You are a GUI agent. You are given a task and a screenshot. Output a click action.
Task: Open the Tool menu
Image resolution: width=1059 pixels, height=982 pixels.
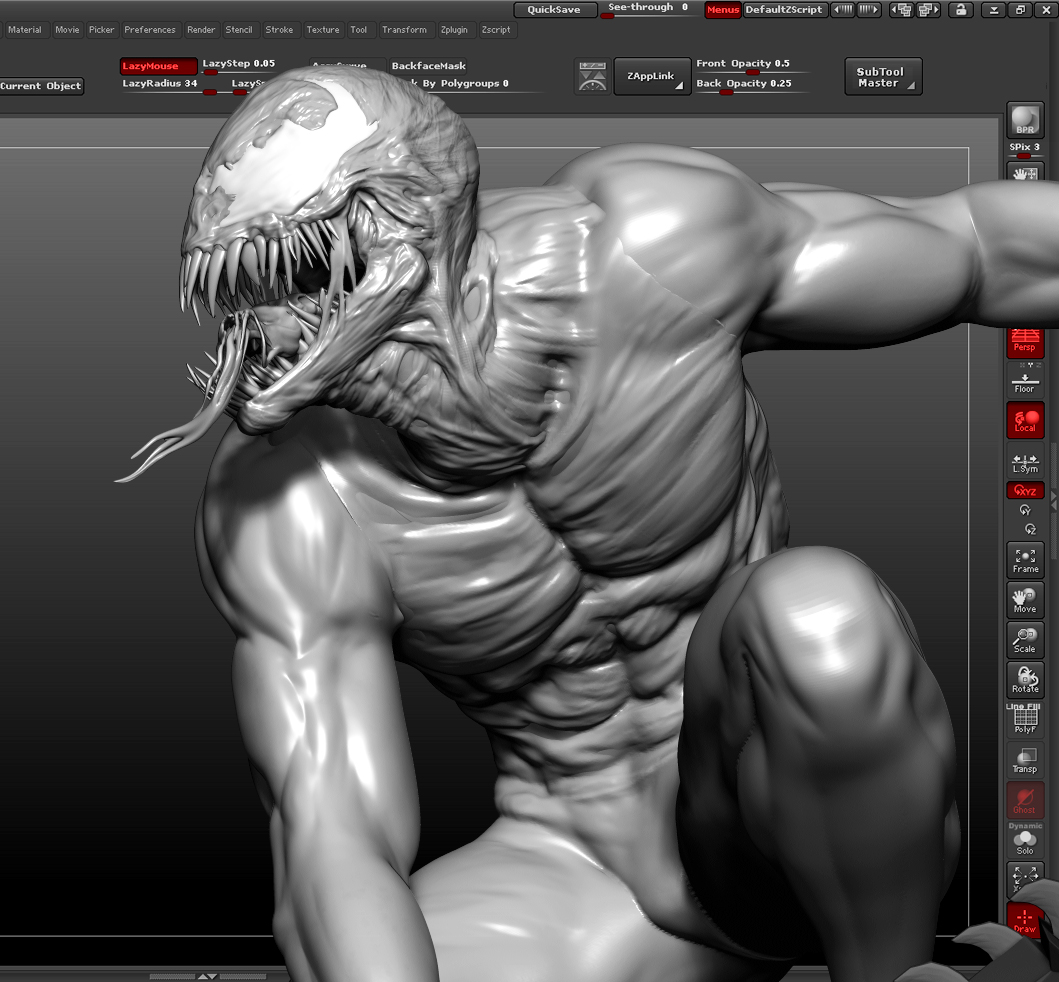tap(359, 30)
